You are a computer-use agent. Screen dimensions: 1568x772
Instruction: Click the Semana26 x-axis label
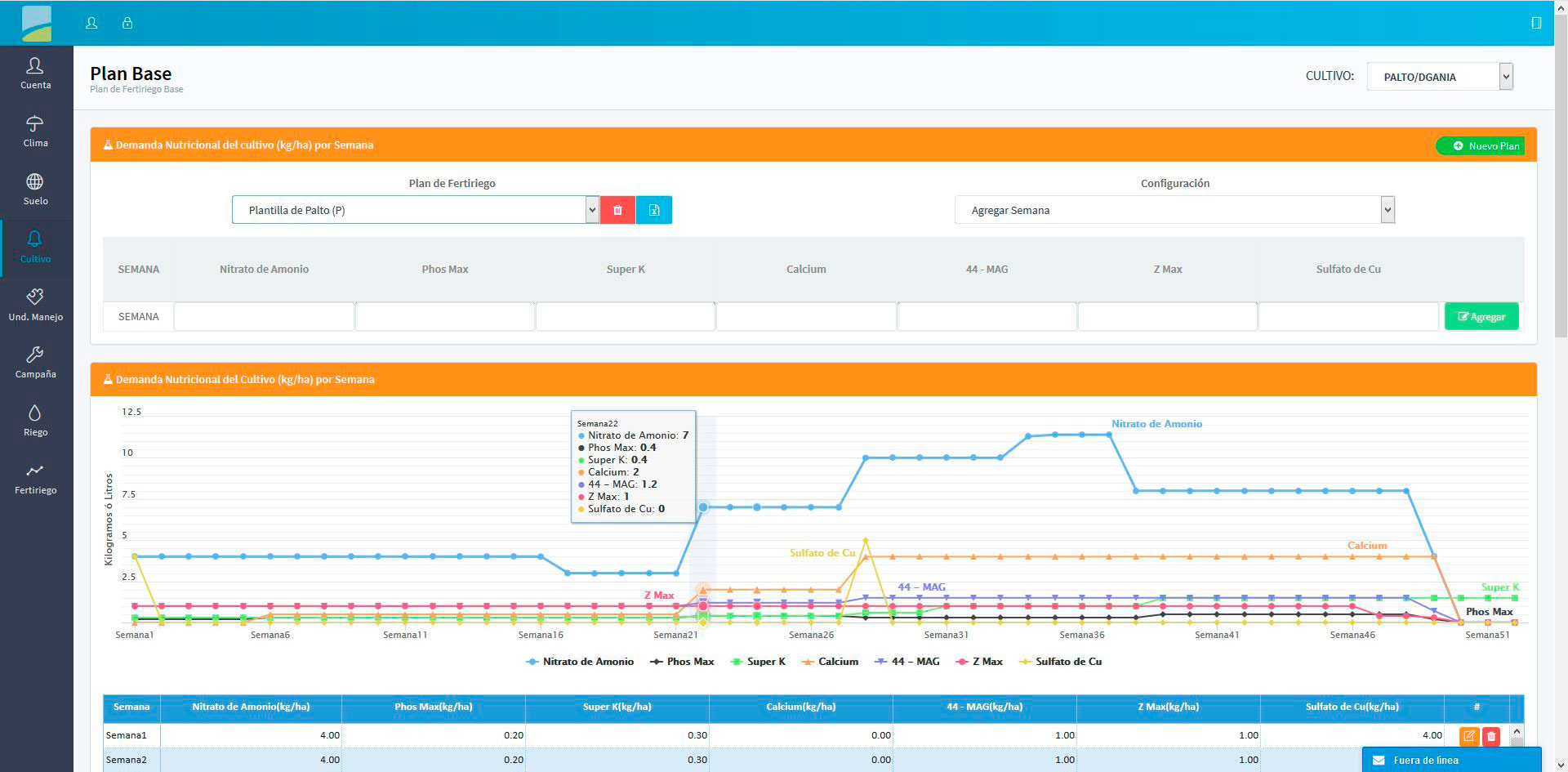811,635
